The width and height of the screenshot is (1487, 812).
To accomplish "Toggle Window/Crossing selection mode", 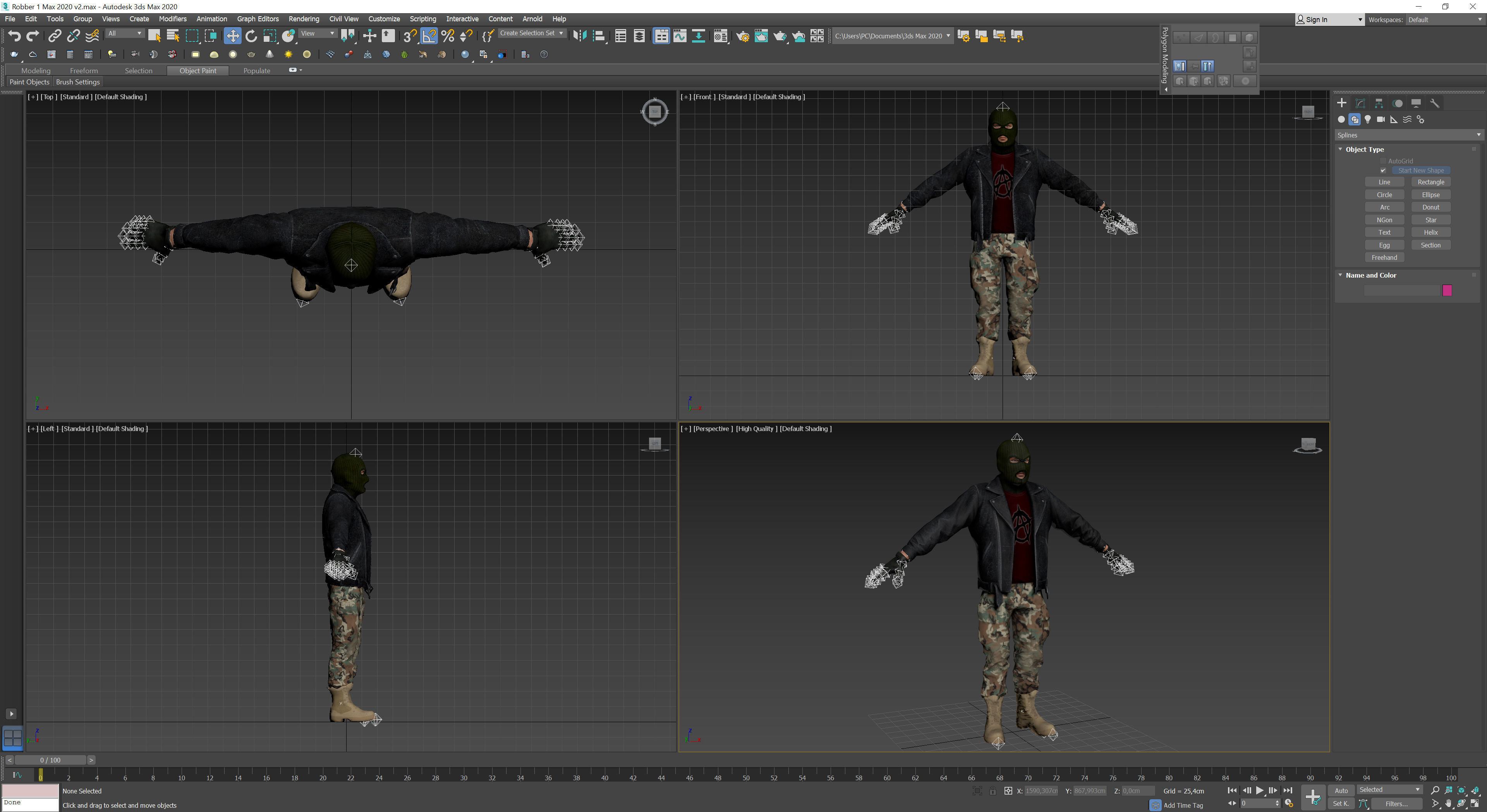I will coord(211,36).
